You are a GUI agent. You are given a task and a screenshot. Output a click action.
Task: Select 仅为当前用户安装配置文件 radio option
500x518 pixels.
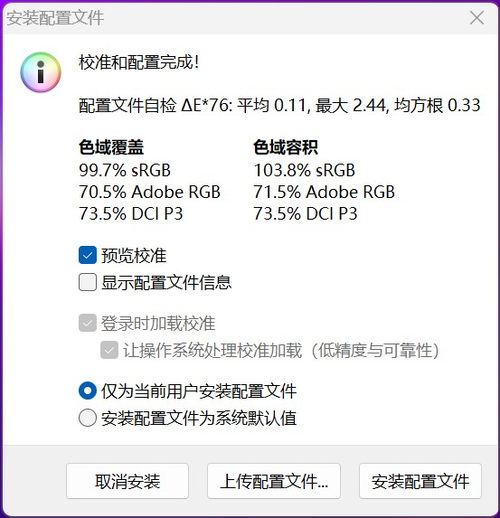(88, 391)
